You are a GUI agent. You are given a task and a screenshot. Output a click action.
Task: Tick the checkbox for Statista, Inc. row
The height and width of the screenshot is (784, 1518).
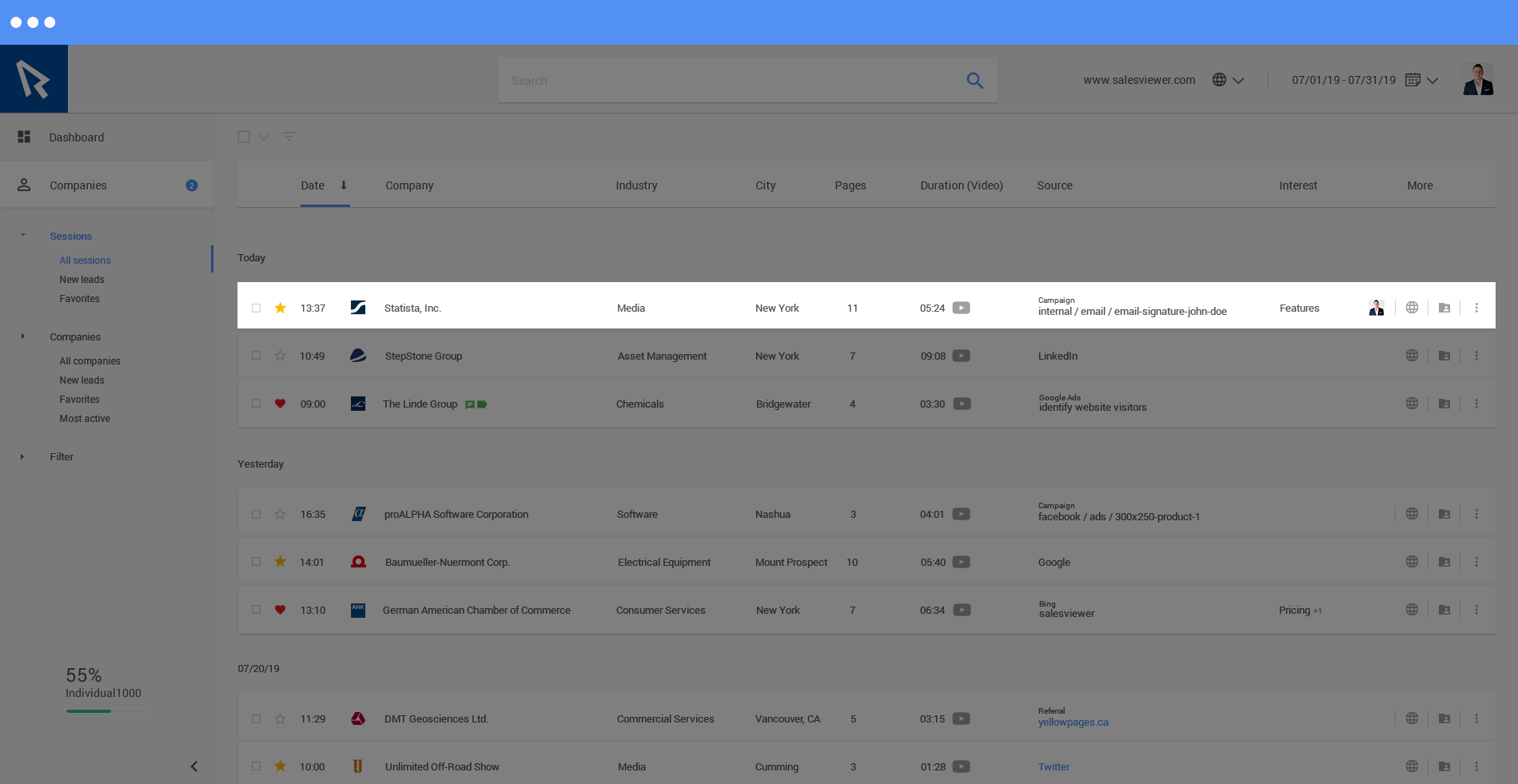(256, 308)
